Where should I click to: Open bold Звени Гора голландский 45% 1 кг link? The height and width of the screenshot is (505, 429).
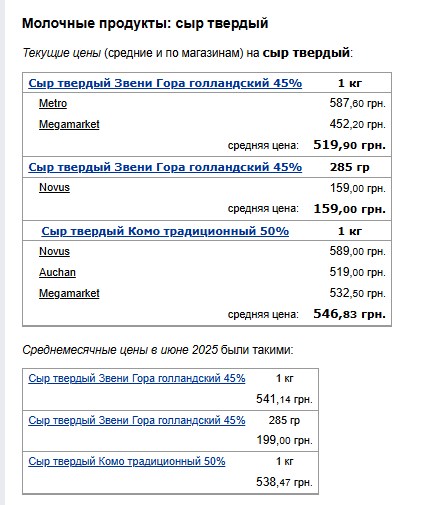point(165,83)
